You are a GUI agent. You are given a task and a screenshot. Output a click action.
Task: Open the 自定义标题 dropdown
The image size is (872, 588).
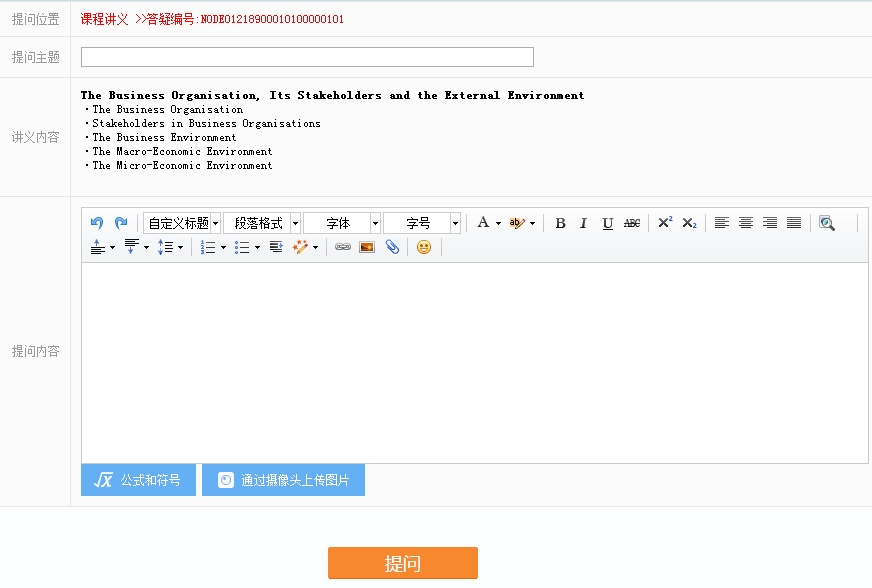click(x=182, y=223)
